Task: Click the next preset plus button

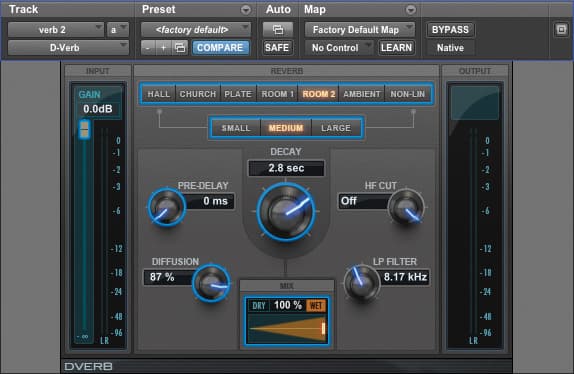Action: 163,48
